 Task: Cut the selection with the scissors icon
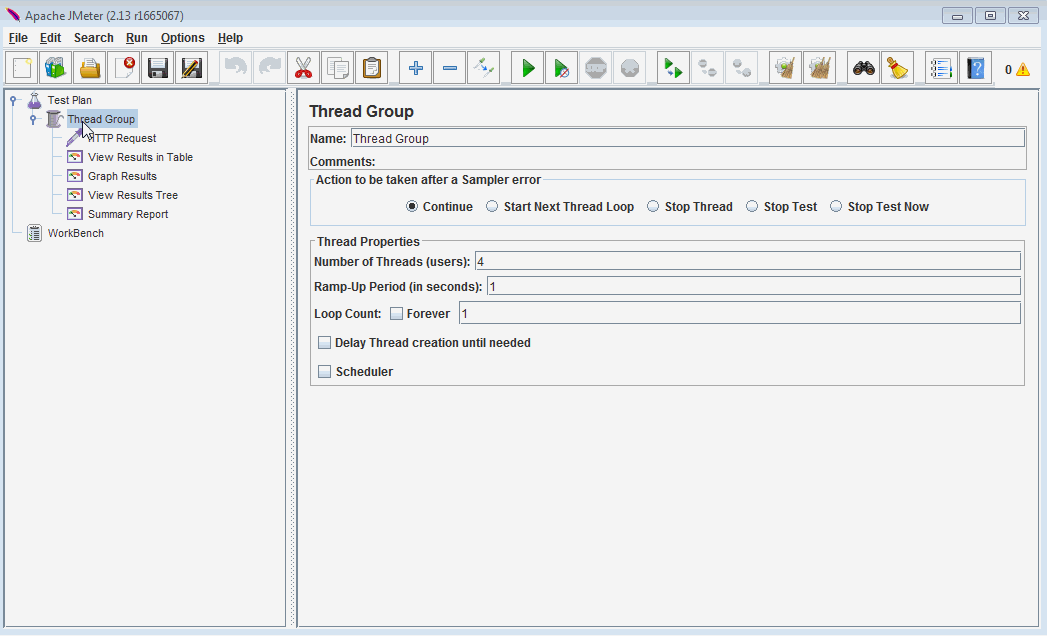pos(304,68)
